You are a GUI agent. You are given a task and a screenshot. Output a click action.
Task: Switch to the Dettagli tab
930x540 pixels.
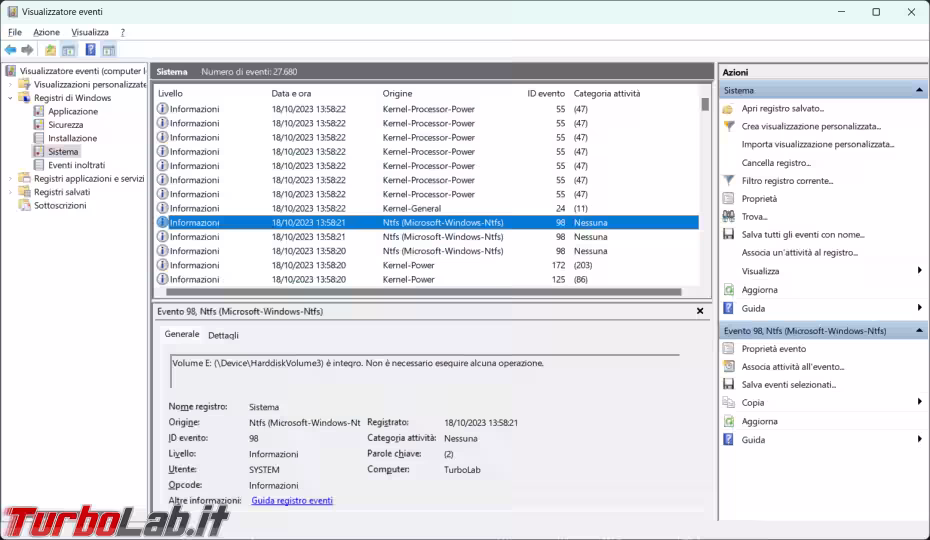224,335
